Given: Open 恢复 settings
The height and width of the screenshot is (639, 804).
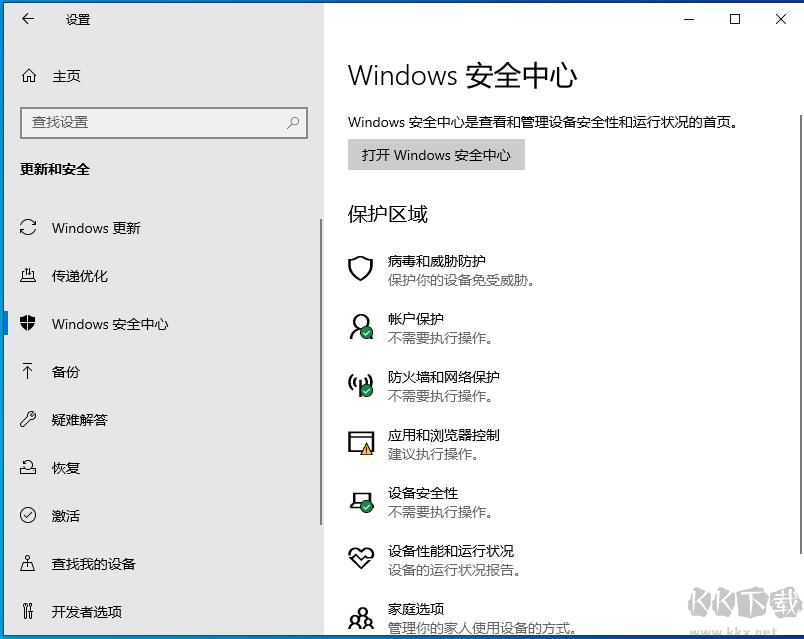Looking at the screenshot, I should click(x=66, y=468).
